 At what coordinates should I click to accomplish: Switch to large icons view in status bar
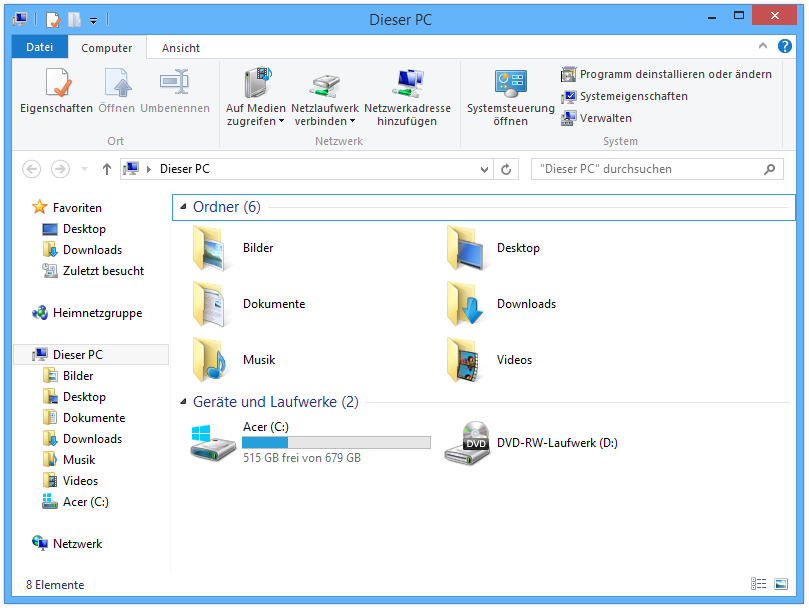point(781,584)
